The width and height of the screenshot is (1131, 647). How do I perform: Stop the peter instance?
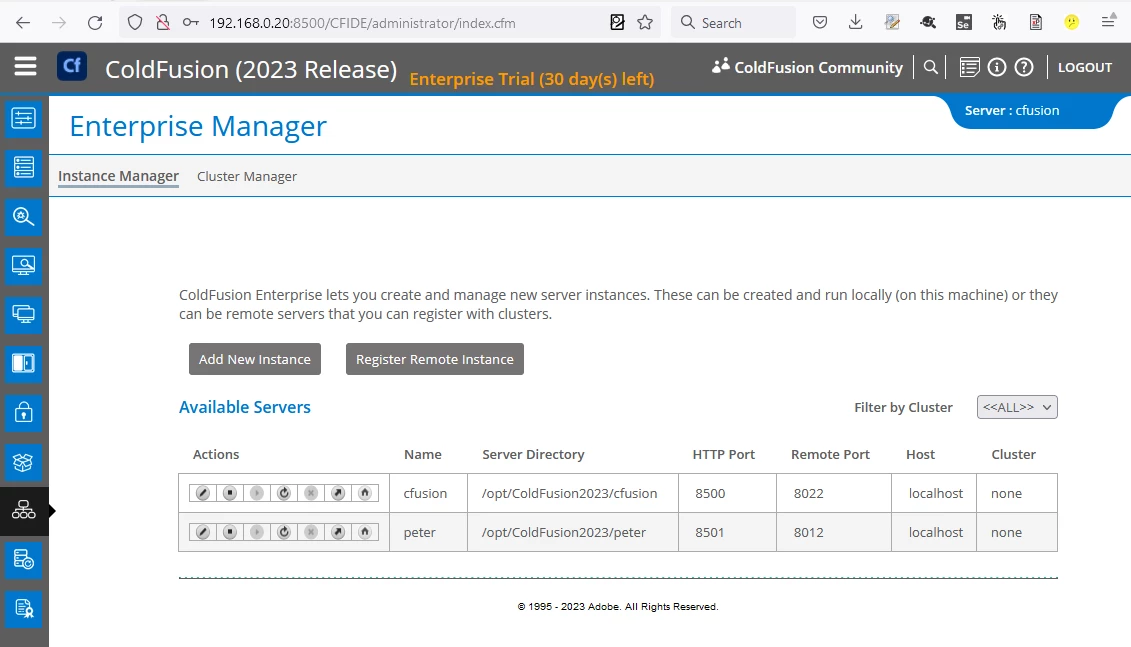[x=230, y=532]
